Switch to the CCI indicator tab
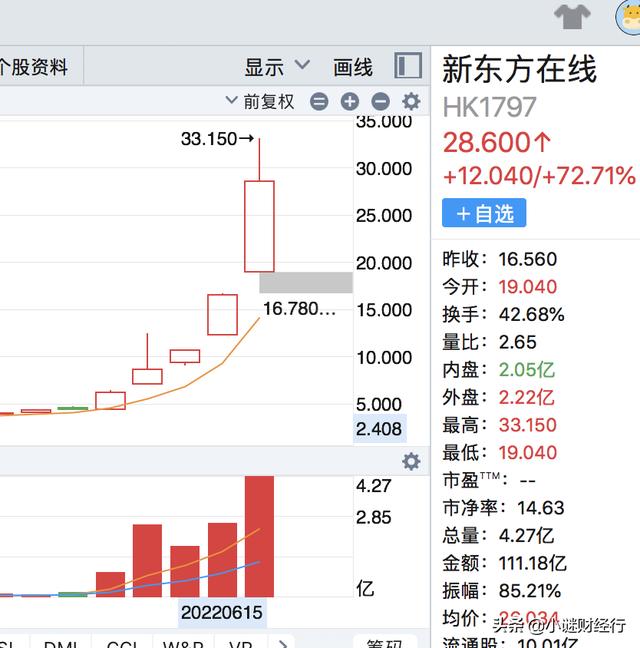This screenshot has height=648, width=640. coord(121,643)
